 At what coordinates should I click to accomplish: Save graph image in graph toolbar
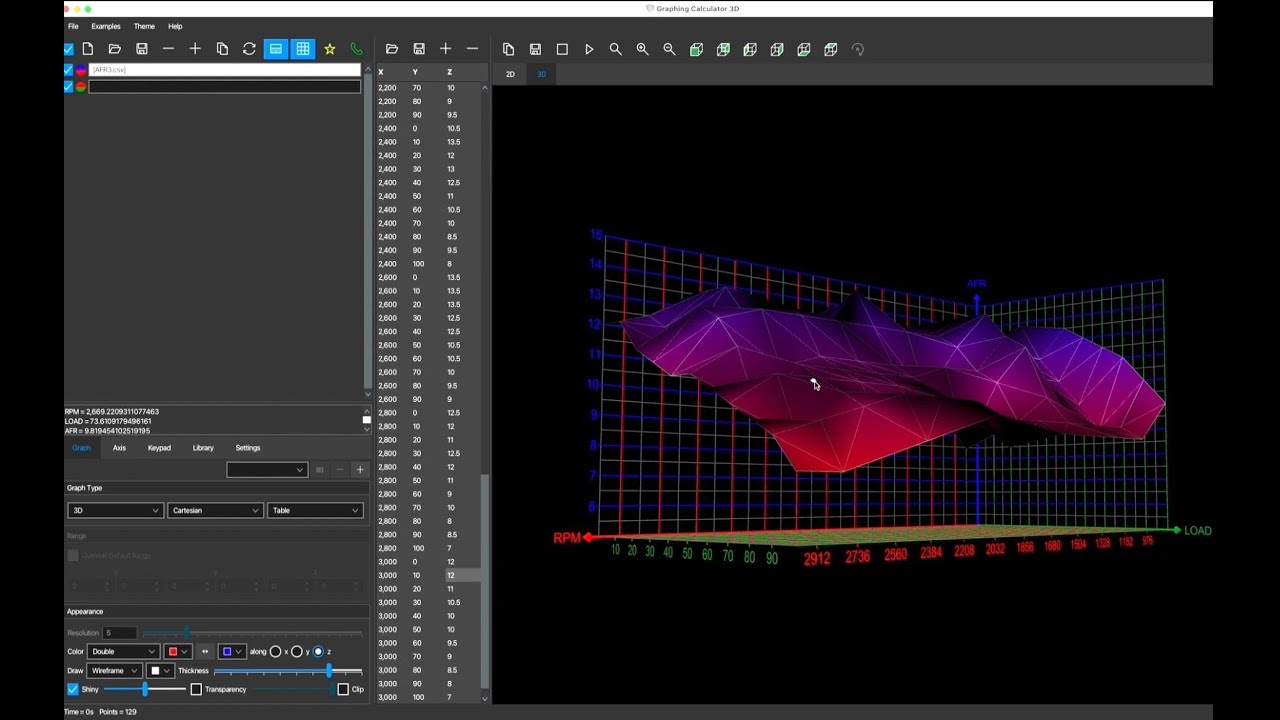[535, 49]
